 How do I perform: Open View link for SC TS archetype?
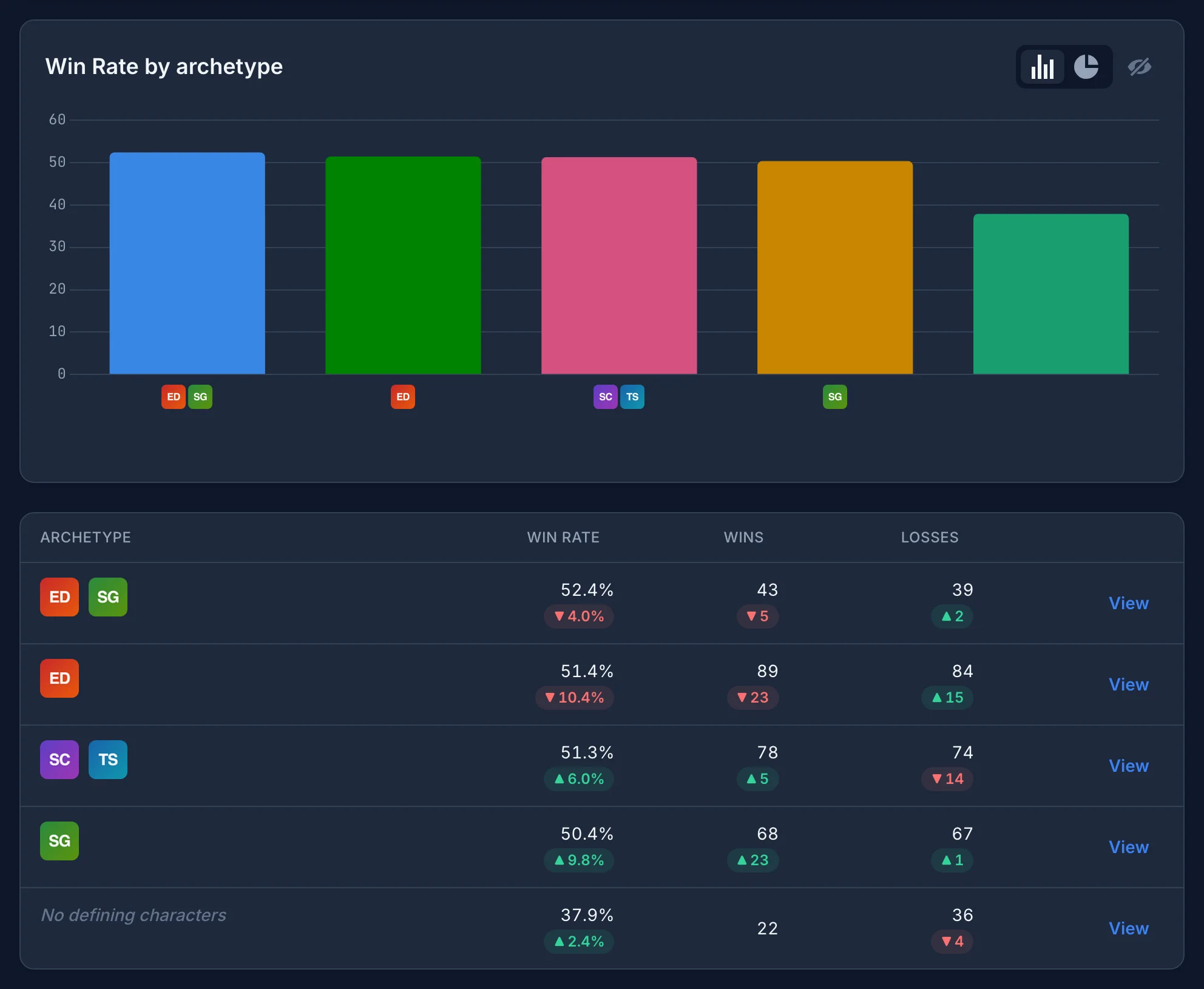coord(1129,766)
